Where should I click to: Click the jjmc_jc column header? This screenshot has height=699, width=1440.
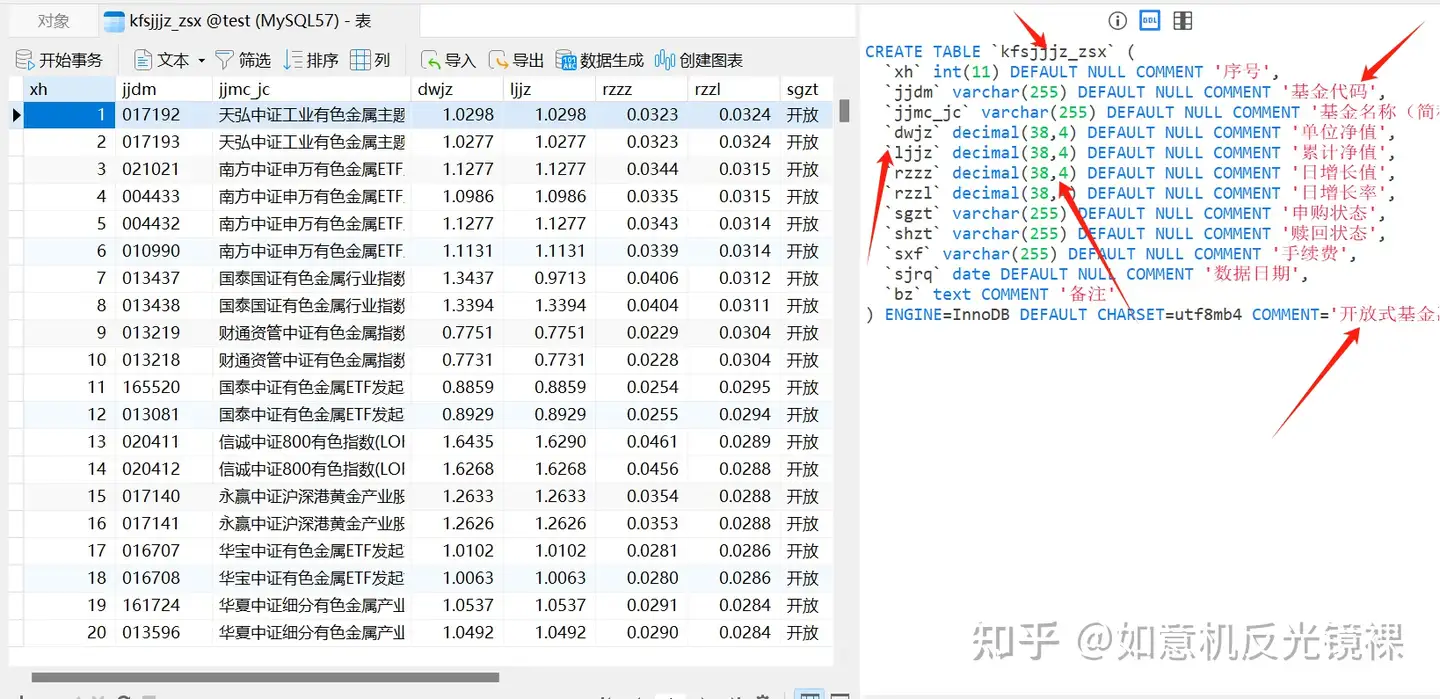(x=312, y=89)
